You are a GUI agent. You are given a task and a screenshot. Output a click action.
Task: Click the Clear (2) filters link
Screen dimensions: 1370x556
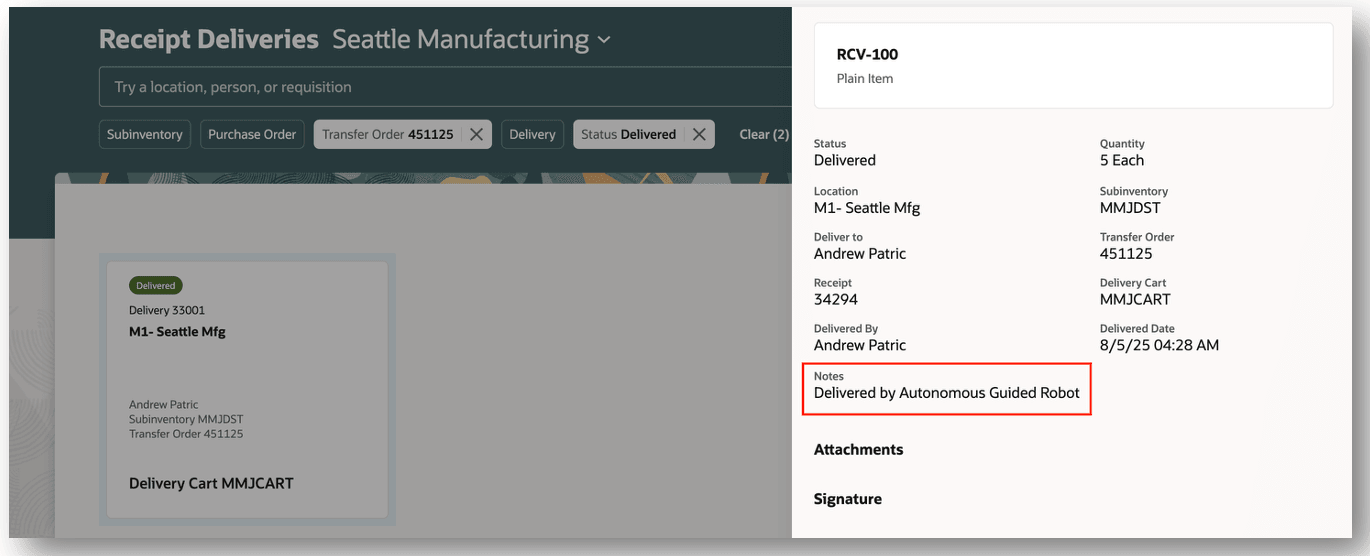(764, 135)
